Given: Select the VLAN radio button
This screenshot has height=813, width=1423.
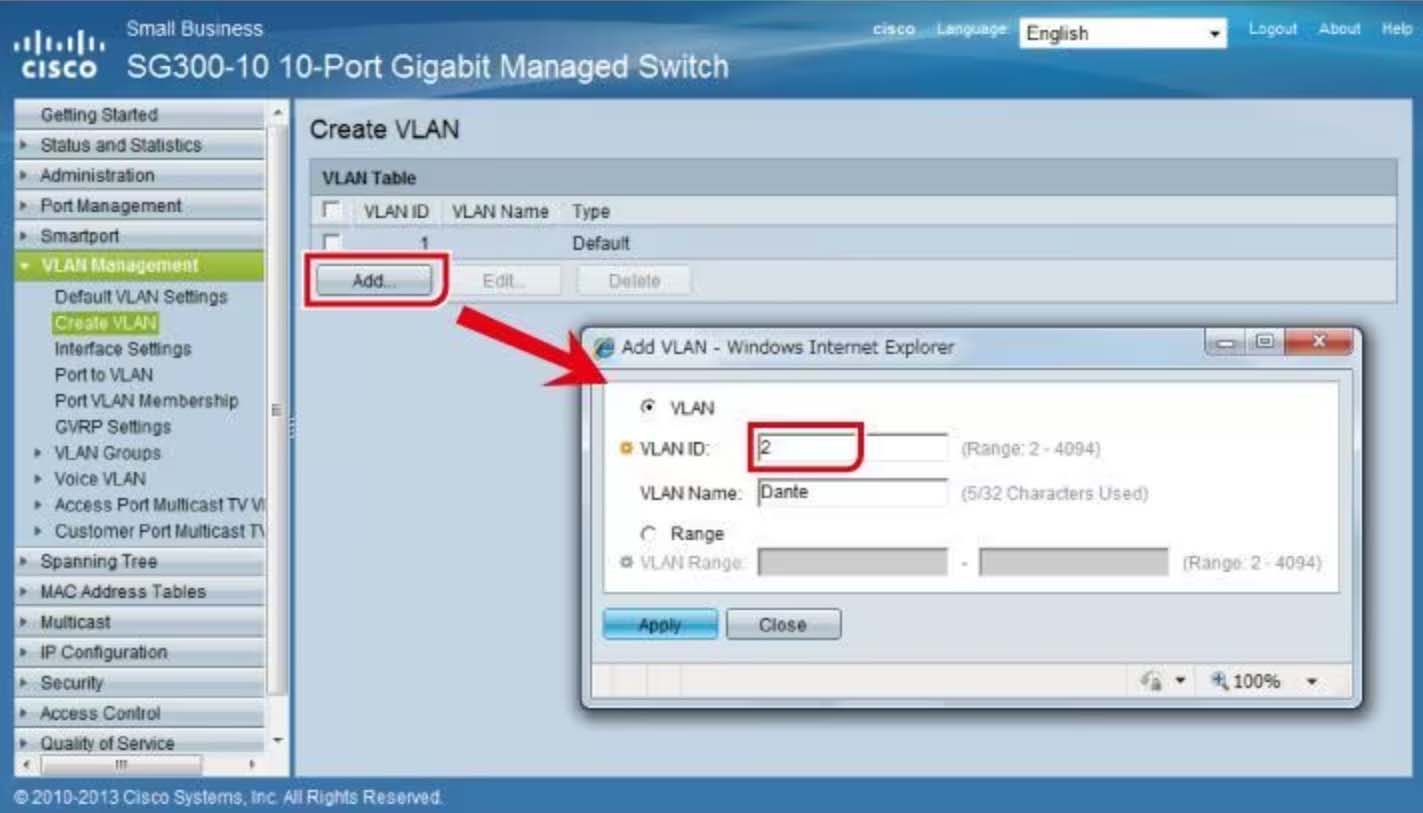Looking at the screenshot, I should (648, 407).
